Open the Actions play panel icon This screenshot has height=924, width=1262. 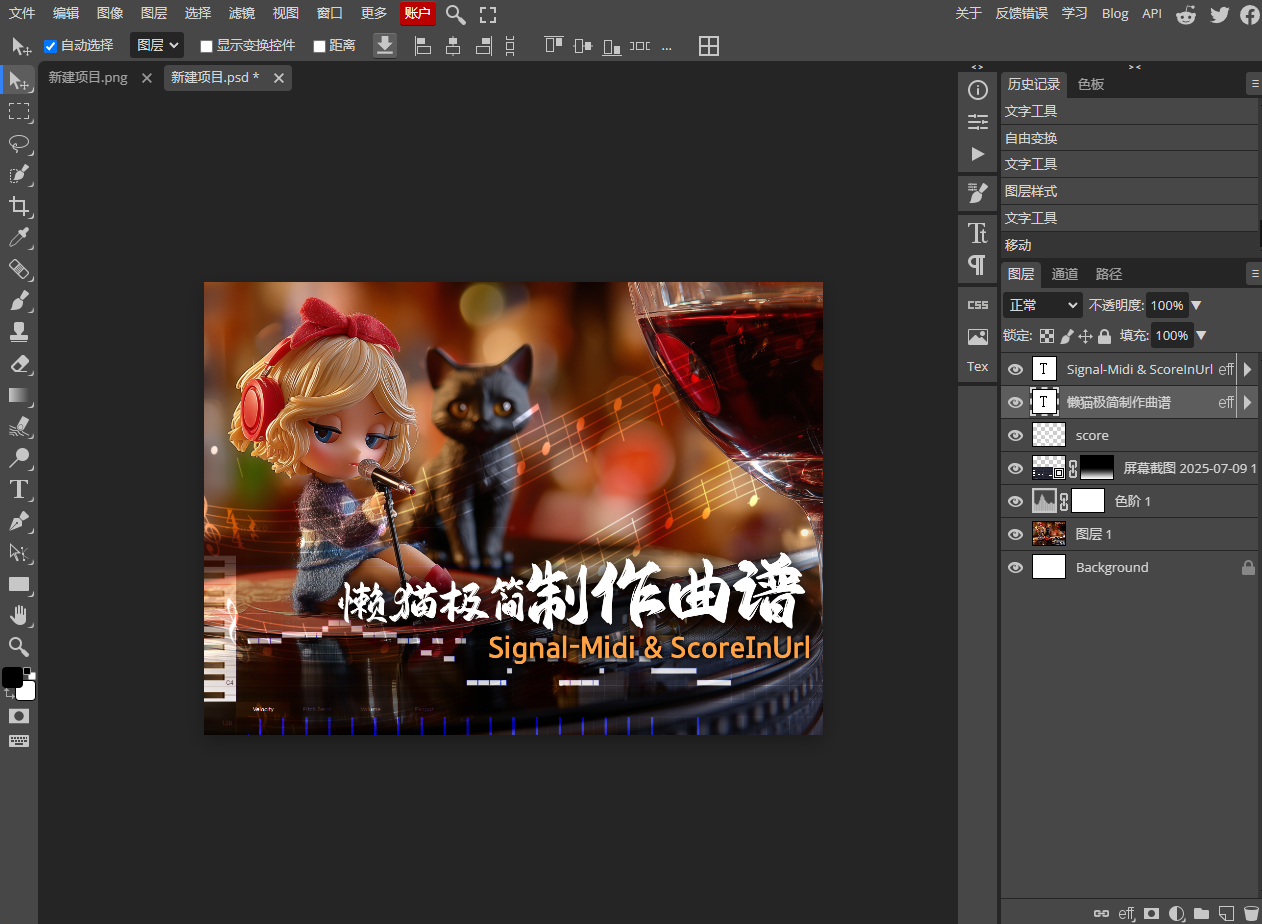point(978,154)
